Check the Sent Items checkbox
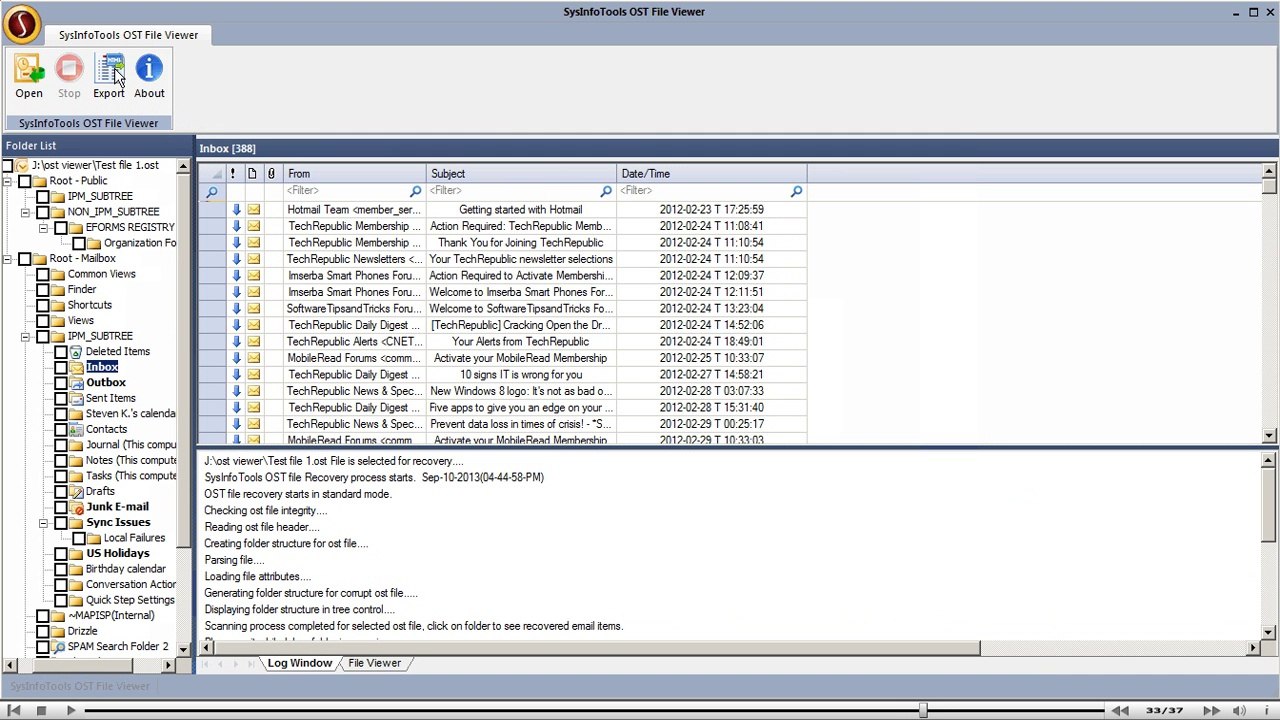1280x720 pixels. point(61,398)
